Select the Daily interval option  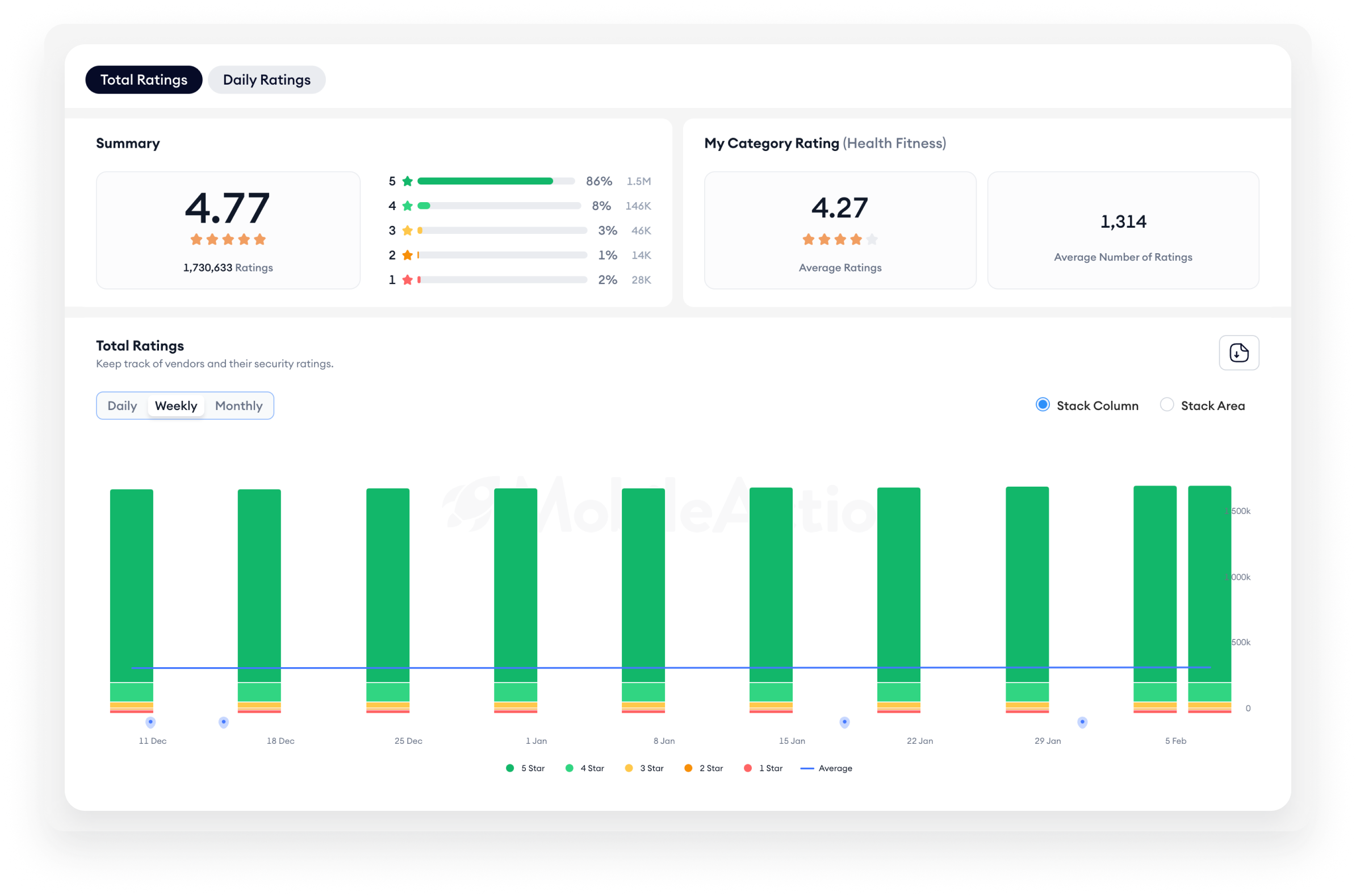[122, 406]
